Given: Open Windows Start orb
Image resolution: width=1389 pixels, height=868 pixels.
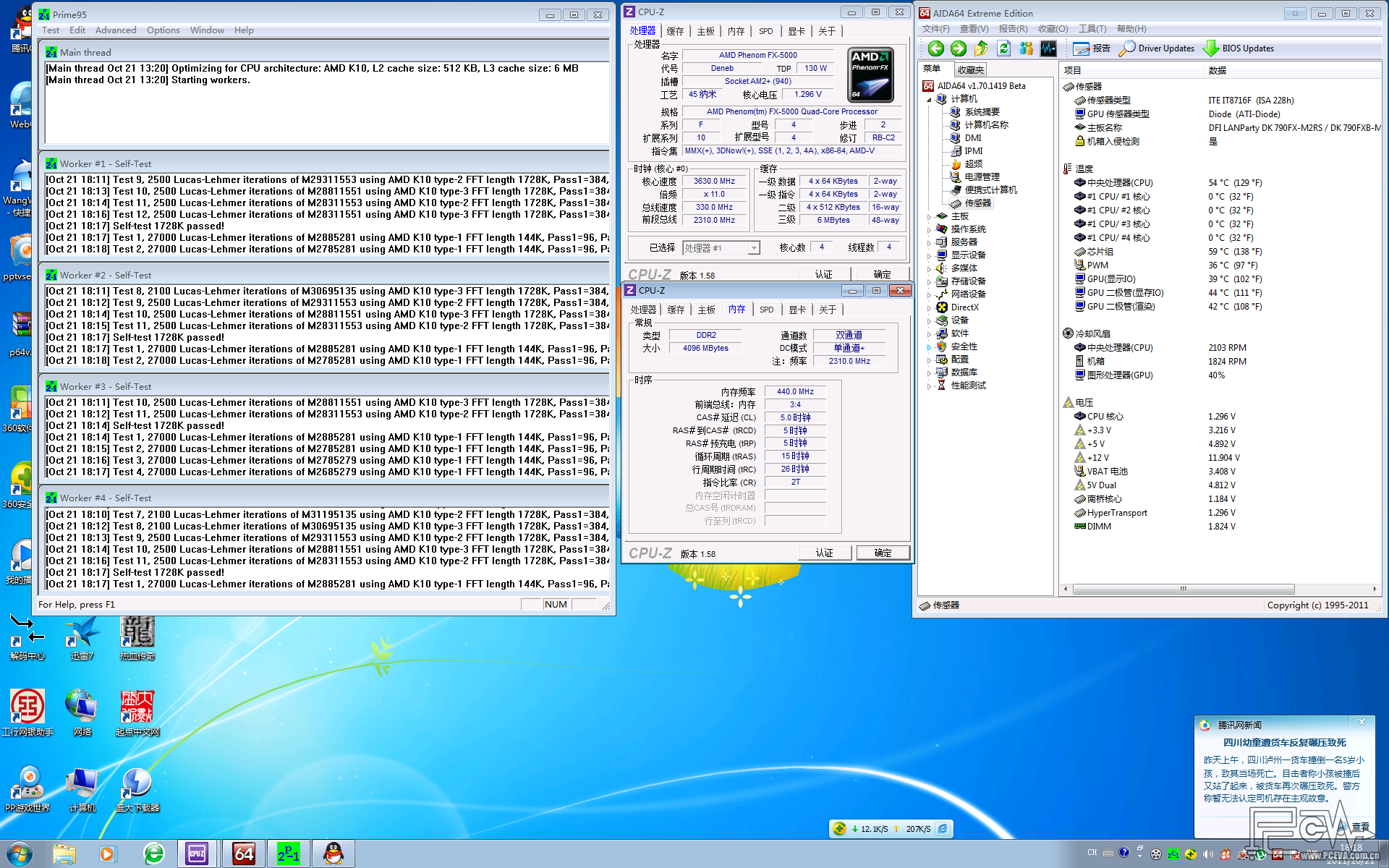Looking at the screenshot, I should (x=19, y=854).
